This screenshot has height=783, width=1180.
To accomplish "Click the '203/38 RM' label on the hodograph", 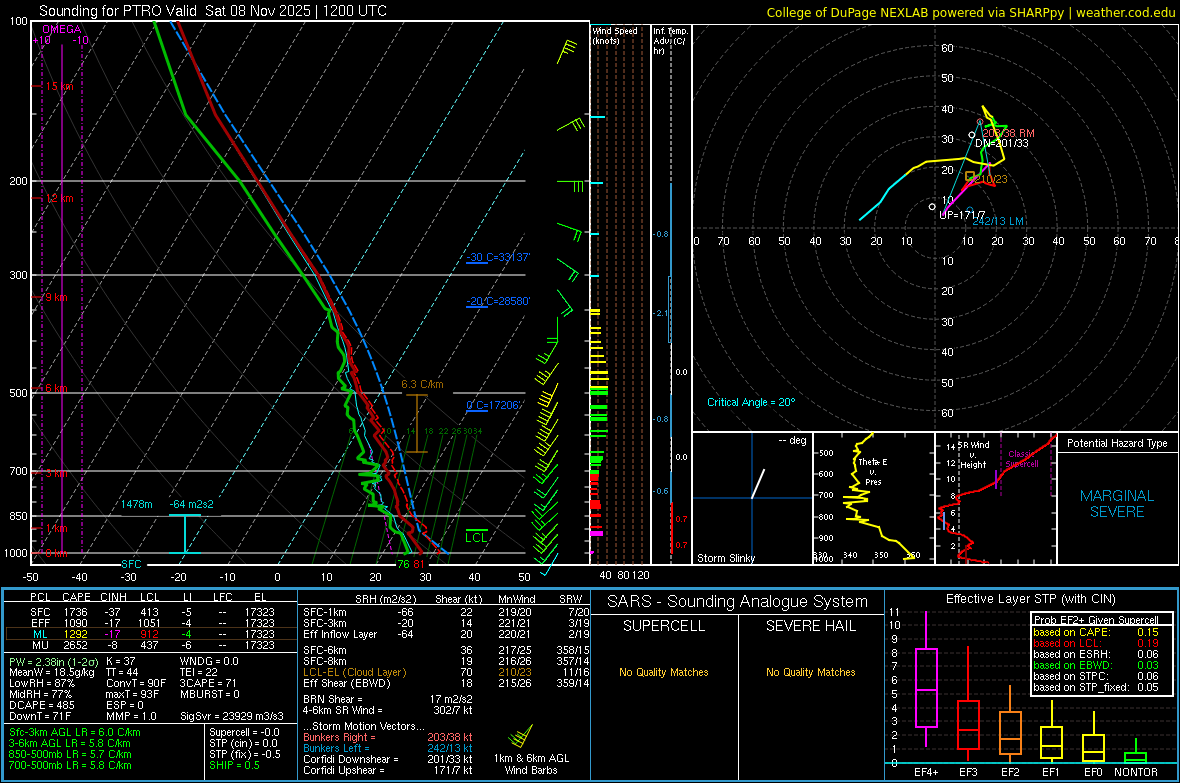I will click(x=1008, y=133).
